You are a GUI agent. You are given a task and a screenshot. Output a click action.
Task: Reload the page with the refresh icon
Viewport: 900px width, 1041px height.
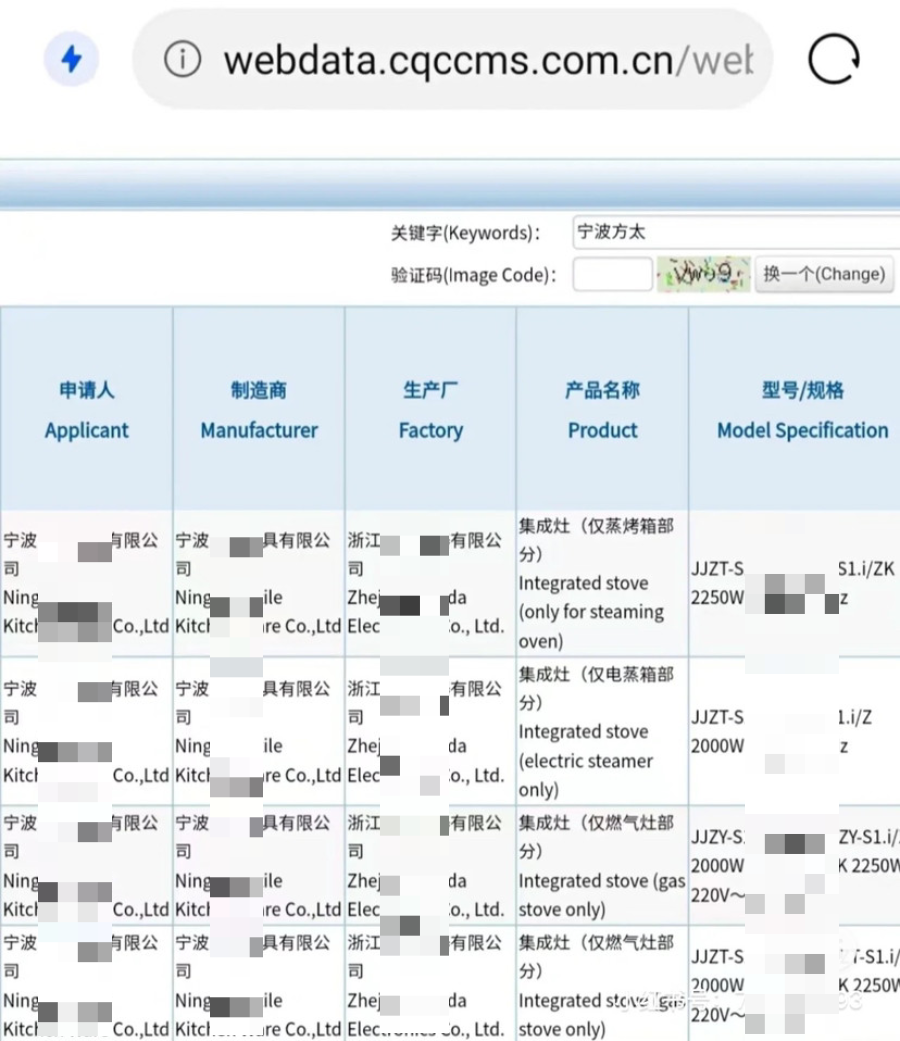pyautogui.click(x=834, y=59)
